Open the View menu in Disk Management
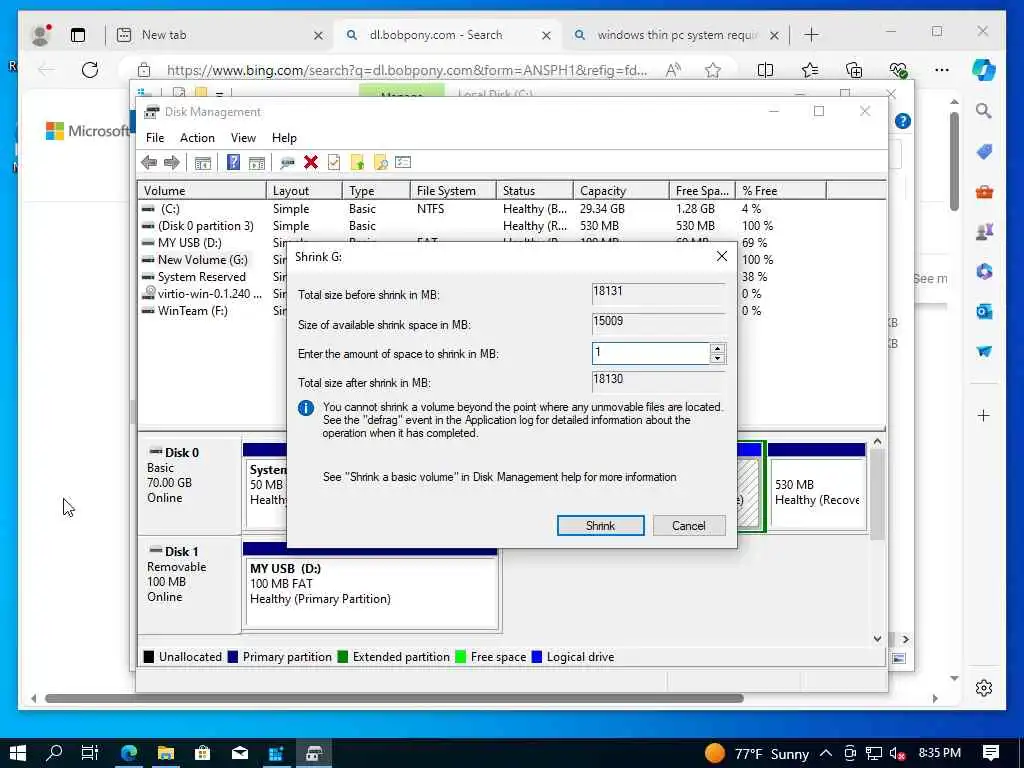 [x=243, y=138]
